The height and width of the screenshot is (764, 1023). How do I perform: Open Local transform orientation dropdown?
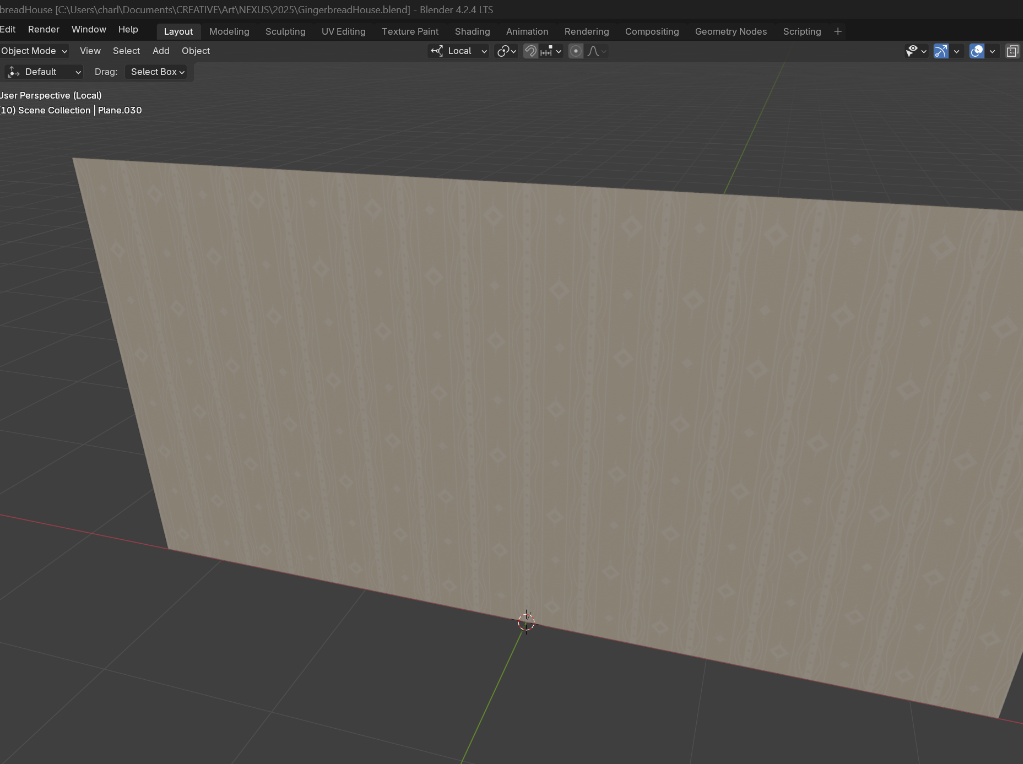(459, 51)
